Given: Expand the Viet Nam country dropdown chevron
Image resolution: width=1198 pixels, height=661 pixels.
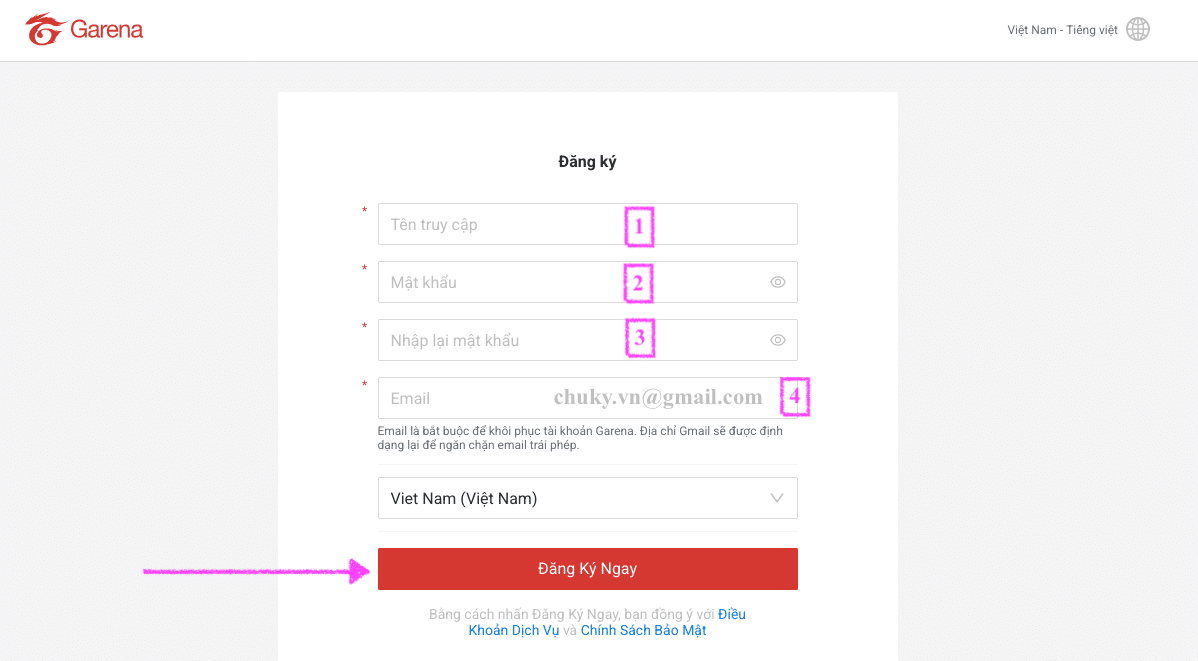Looking at the screenshot, I should point(777,498).
